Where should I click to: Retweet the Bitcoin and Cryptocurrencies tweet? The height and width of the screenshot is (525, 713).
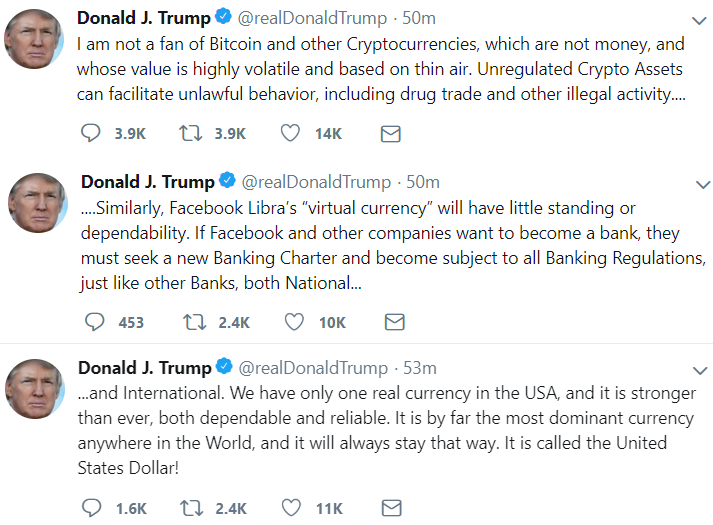[191, 133]
